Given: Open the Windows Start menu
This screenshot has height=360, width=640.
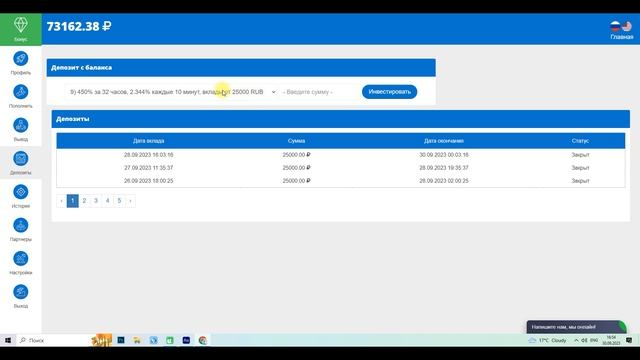Looking at the screenshot, I should click(8, 340).
